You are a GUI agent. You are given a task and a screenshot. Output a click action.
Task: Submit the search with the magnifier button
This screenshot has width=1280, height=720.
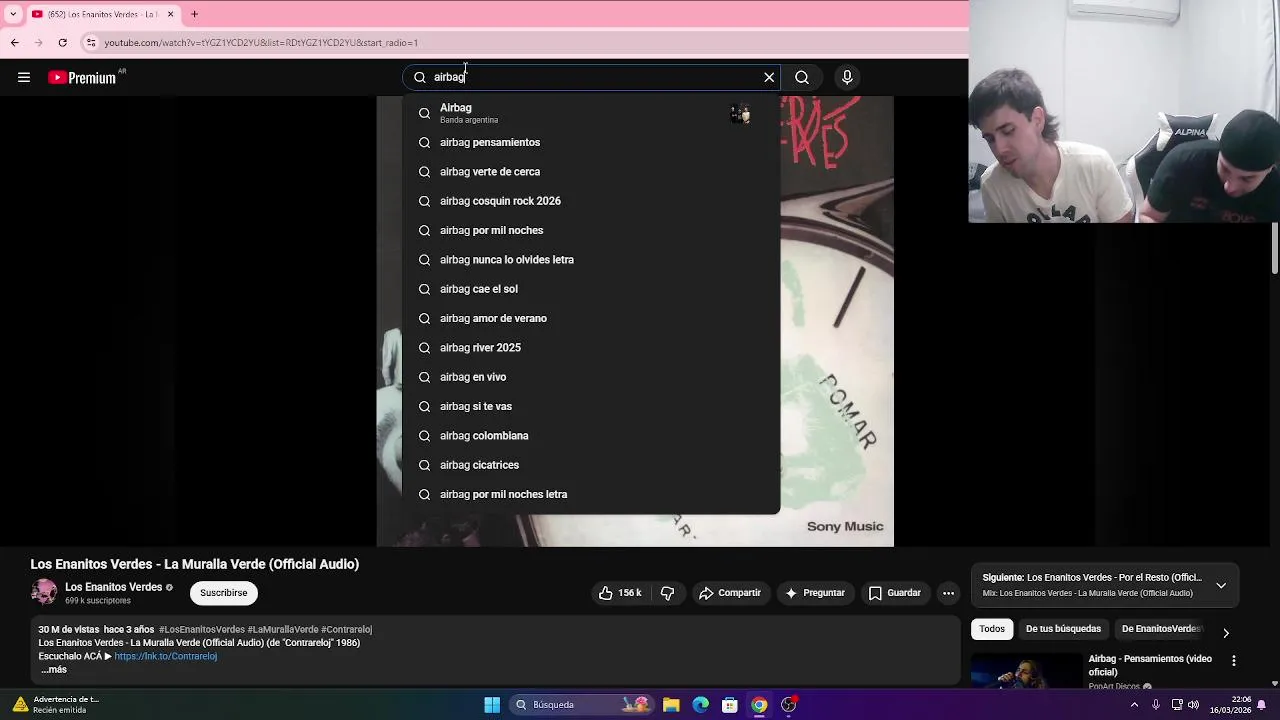[x=802, y=77]
